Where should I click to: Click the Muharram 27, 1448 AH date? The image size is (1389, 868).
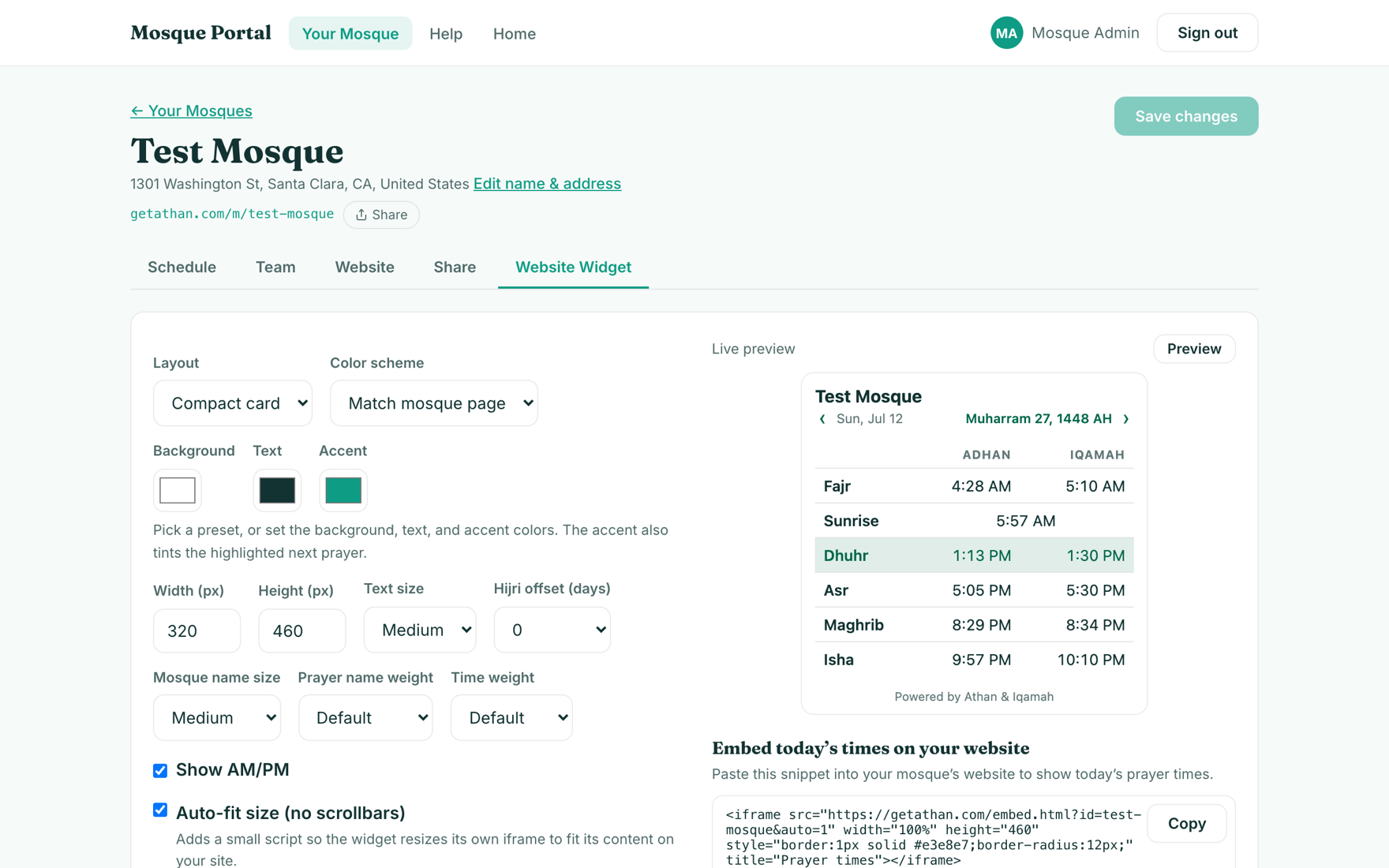click(x=1039, y=419)
